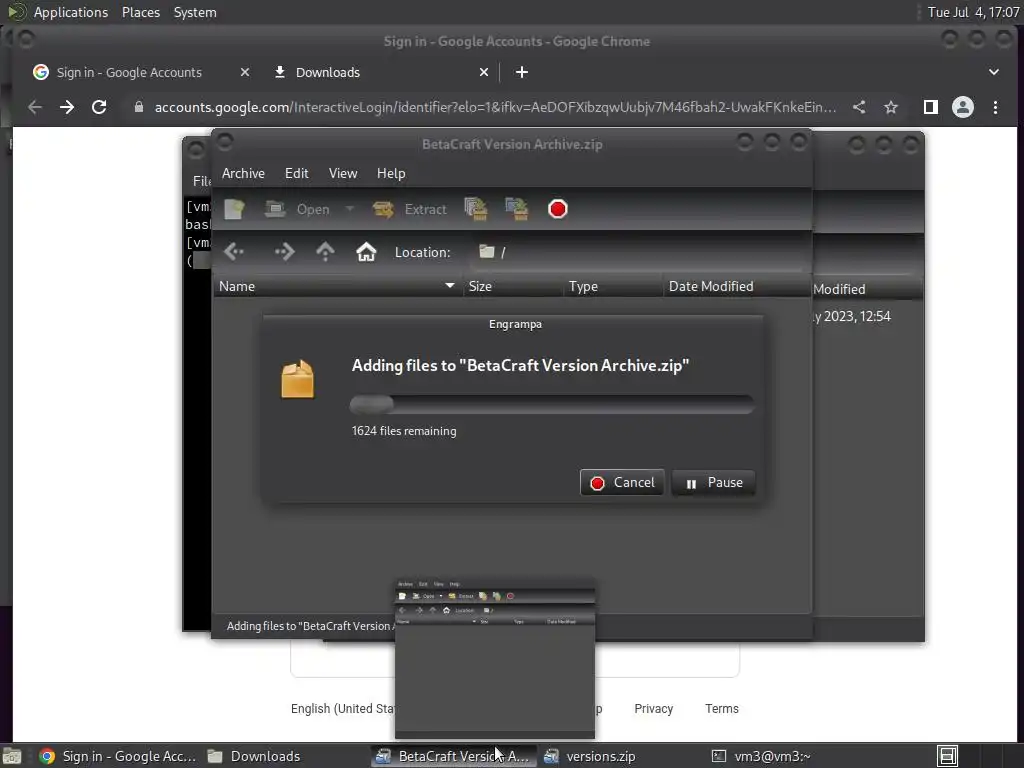Viewport: 1024px width, 768px height.
Task: Click the new archive icon in Engrampa toolbar
Action: coord(234,209)
